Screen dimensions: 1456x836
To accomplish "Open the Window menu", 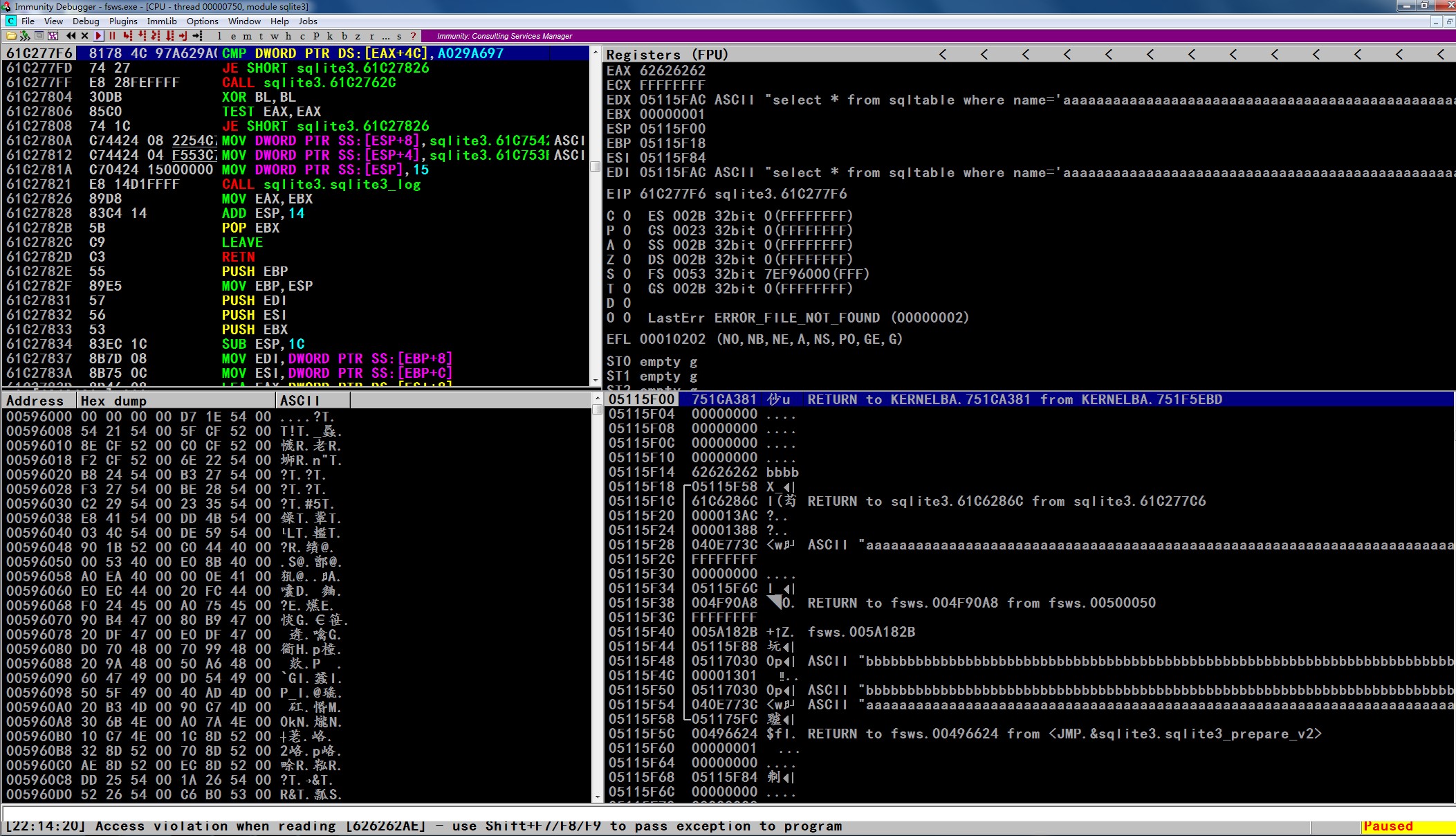I will click(244, 21).
